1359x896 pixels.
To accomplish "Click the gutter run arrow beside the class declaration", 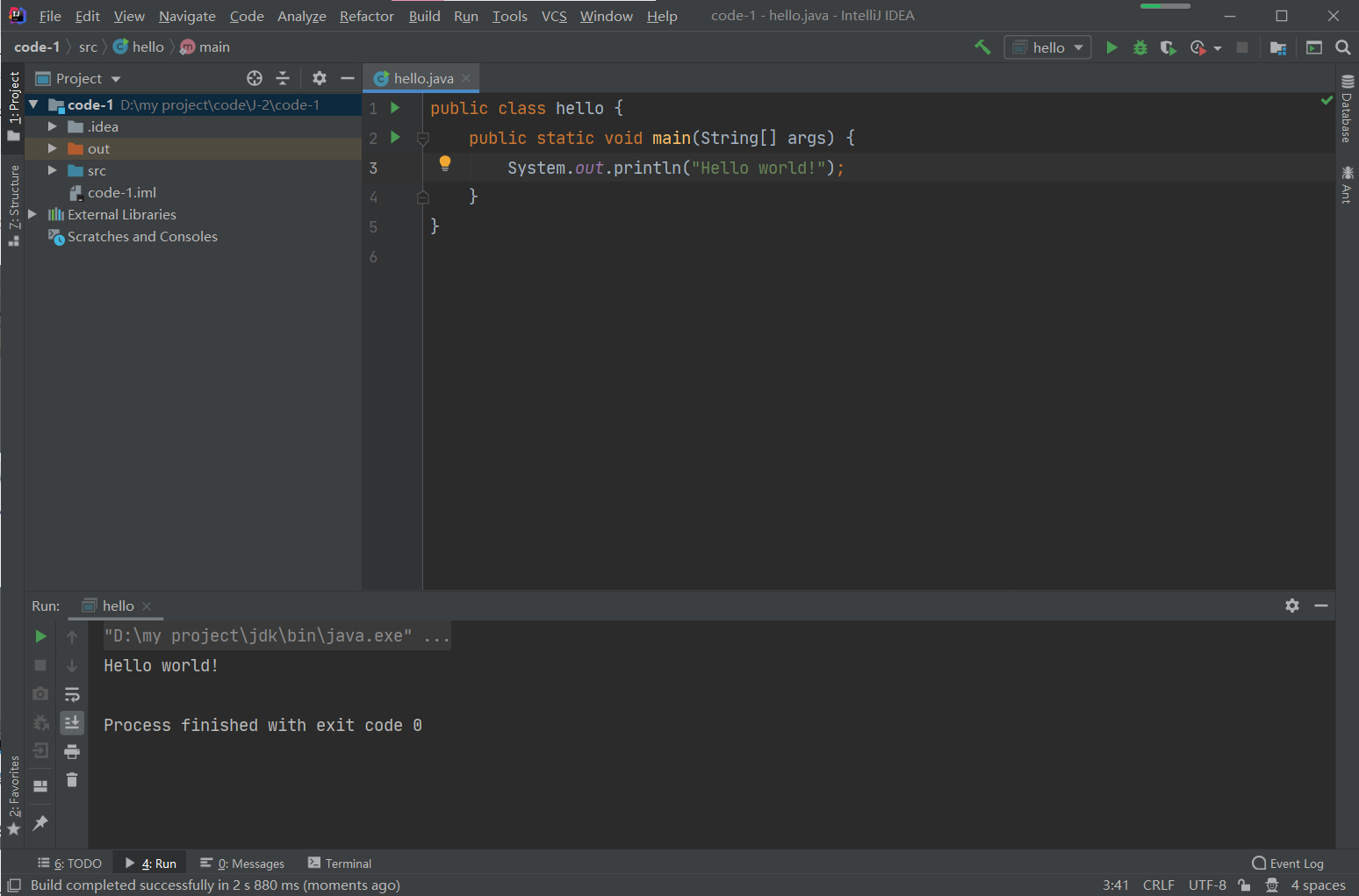I will (395, 108).
